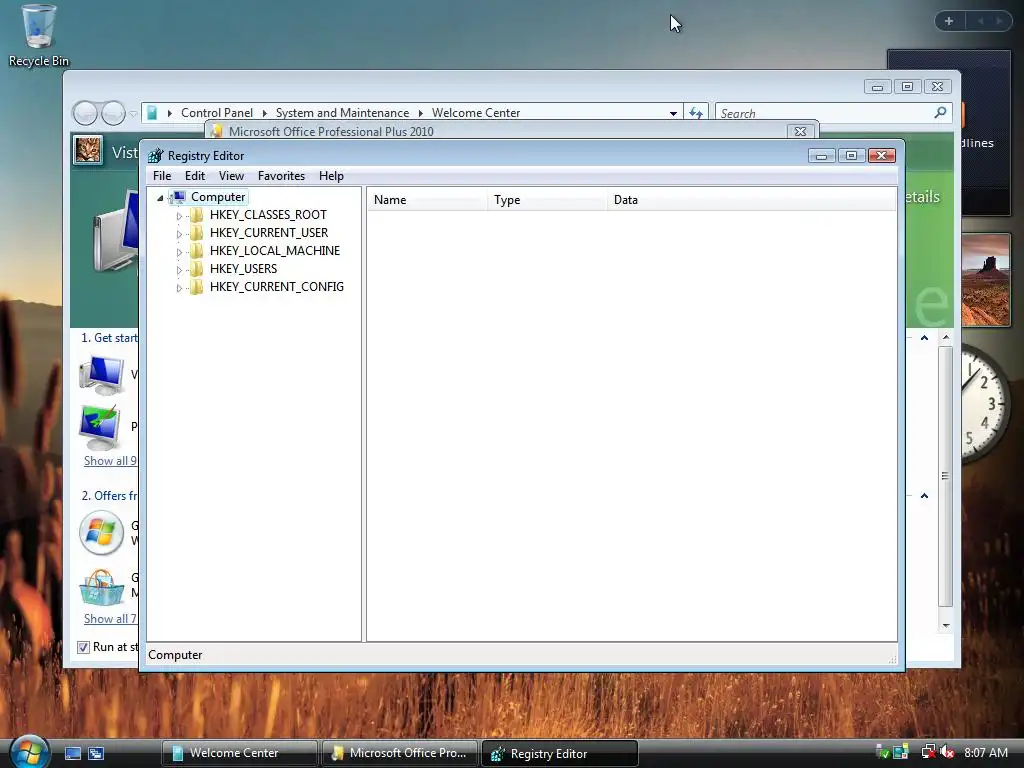Click the HKEY_CURRENT_USER folder icon

click(197, 233)
